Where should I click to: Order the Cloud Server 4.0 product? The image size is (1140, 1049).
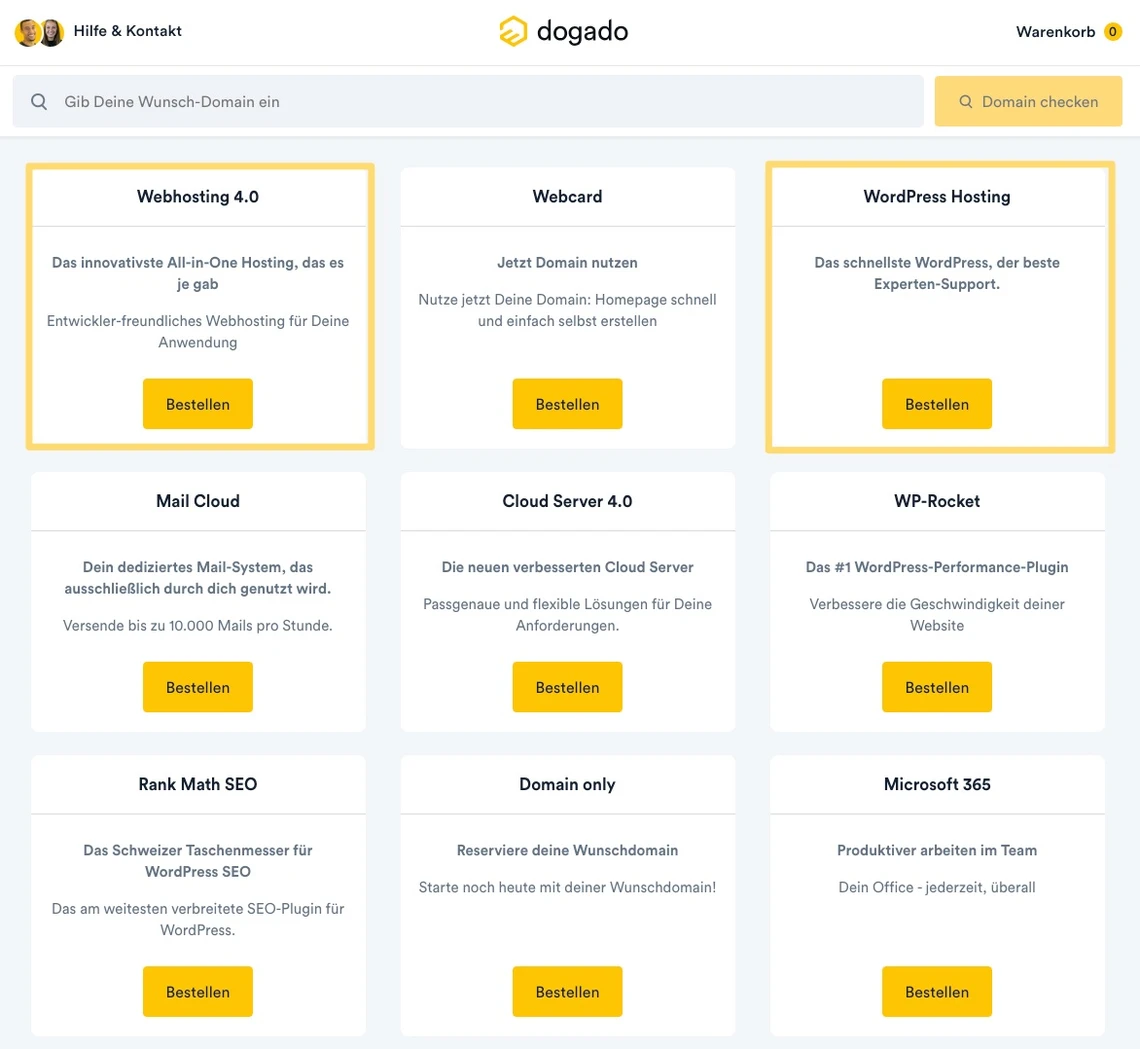567,687
